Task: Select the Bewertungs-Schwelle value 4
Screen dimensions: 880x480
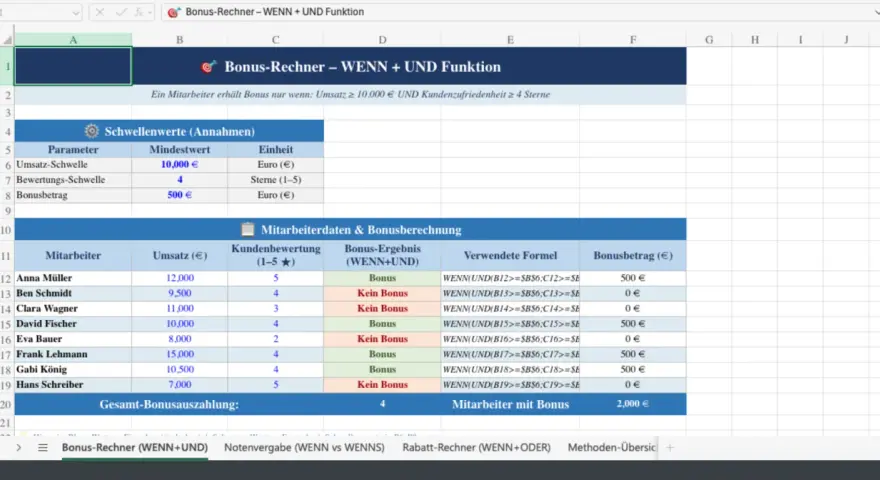Action: pos(180,180)
